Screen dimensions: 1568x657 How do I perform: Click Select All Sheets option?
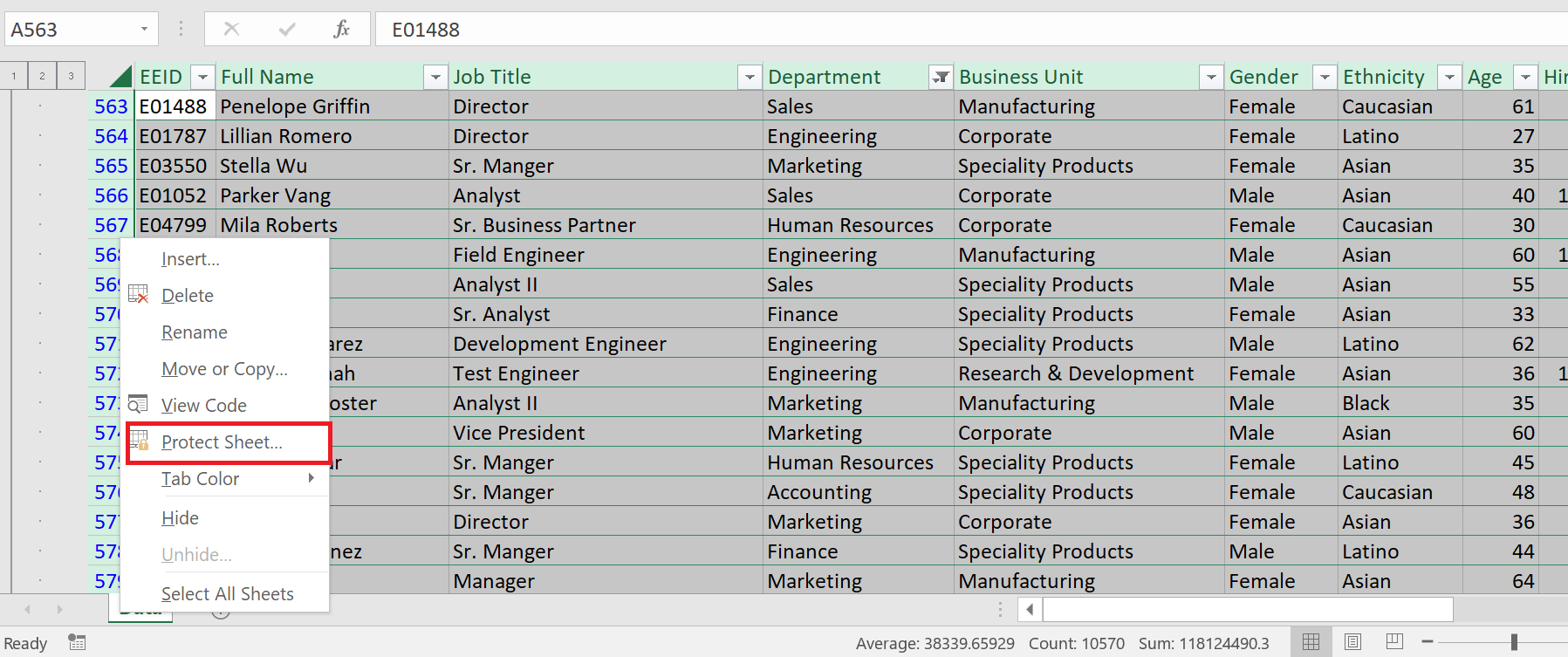[x=227, y=594]
